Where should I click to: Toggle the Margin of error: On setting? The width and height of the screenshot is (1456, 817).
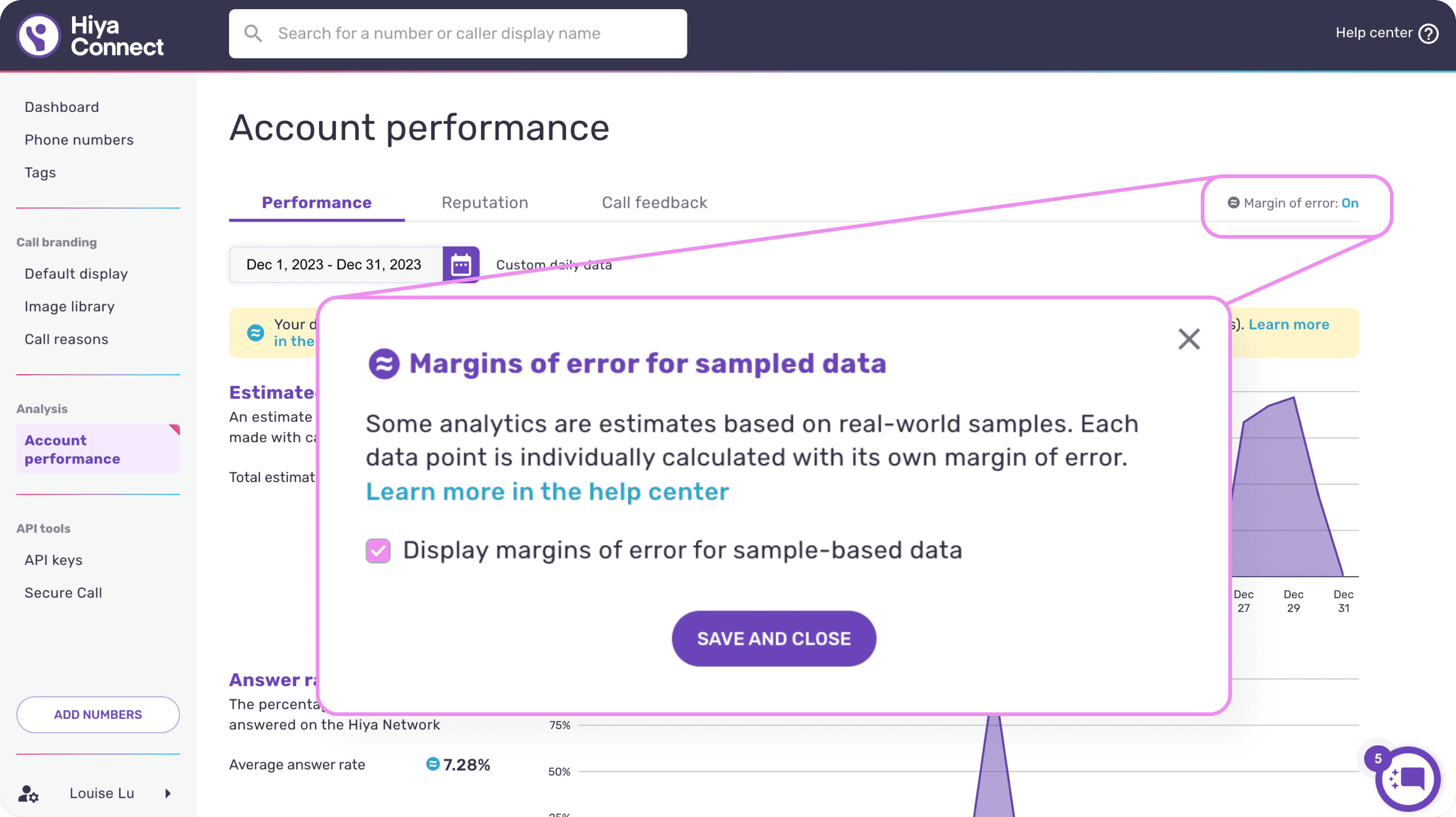(x=1293, y=203)
